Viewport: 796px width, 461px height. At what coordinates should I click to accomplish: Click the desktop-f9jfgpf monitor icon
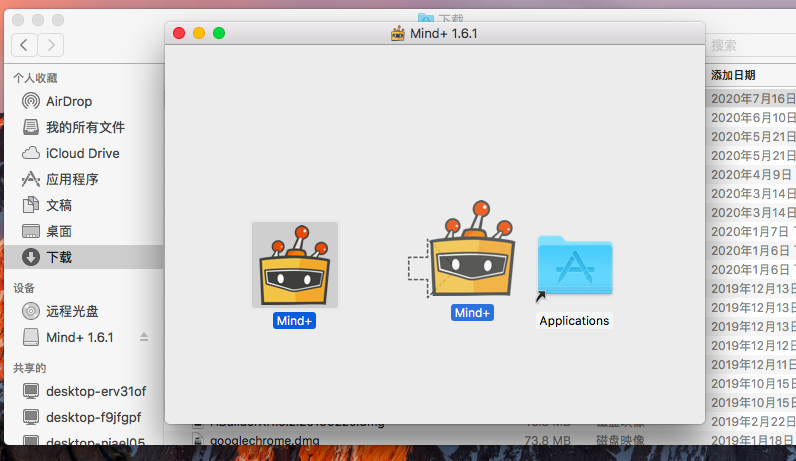31,417
